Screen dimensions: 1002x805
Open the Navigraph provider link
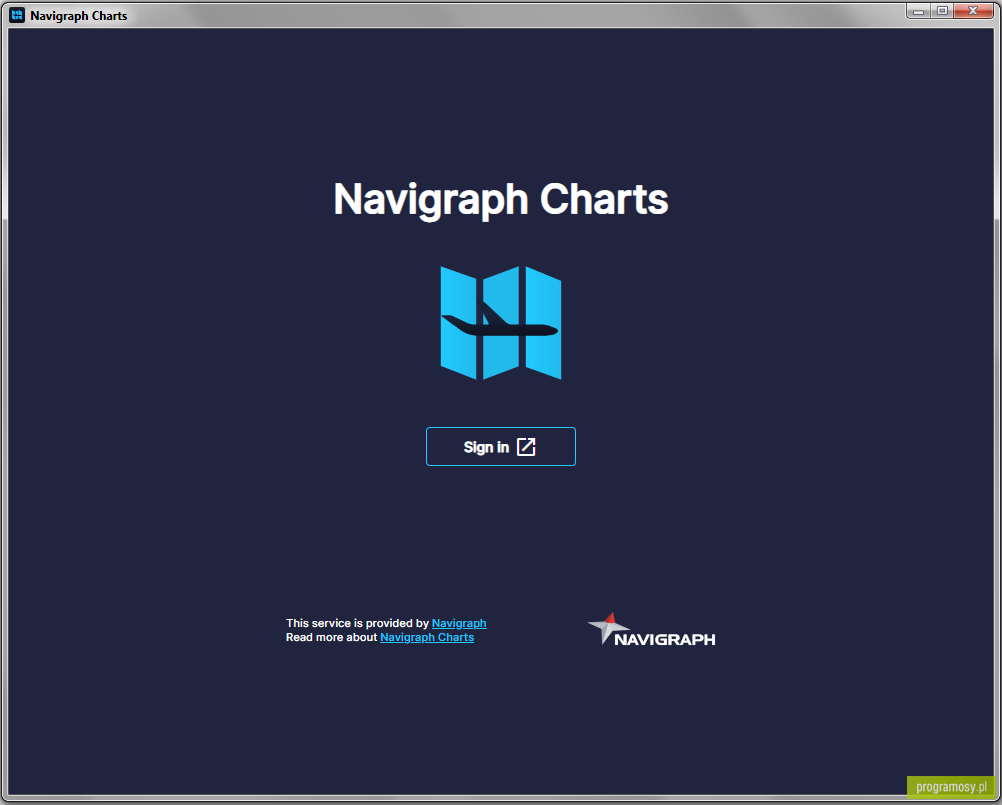tap(459, 623)
